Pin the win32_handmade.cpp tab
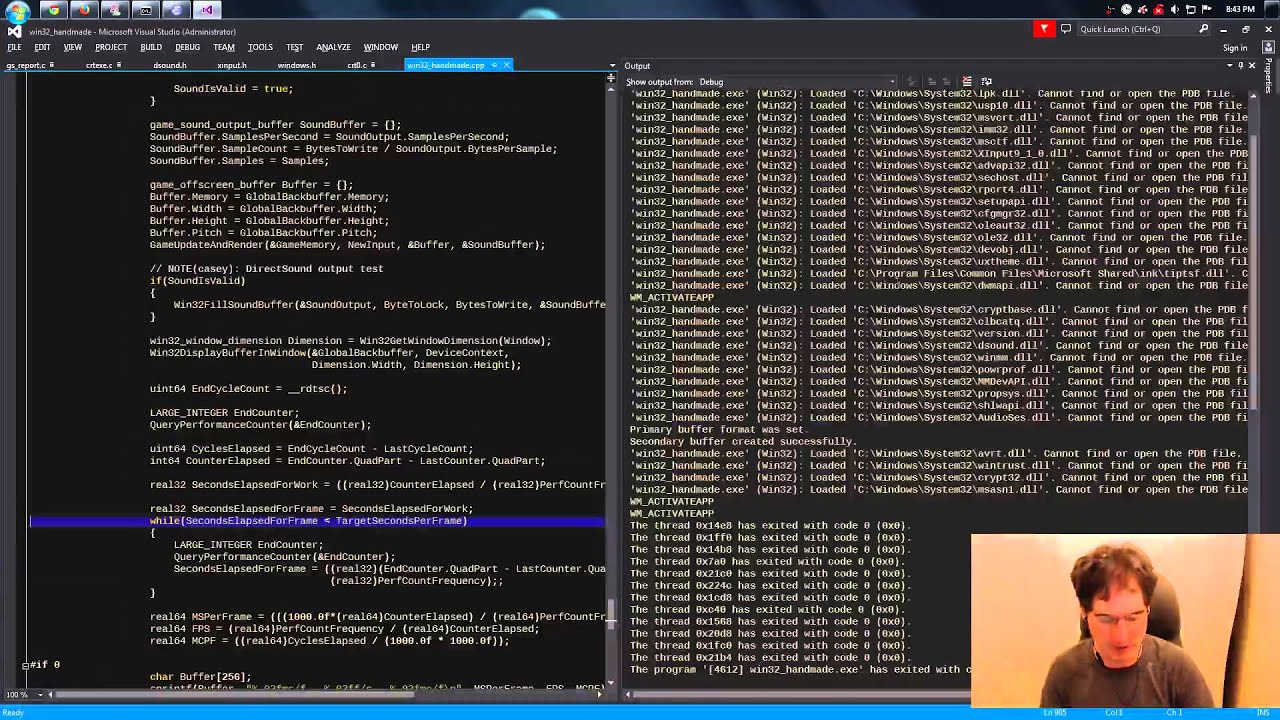 [x=494, y=66]
